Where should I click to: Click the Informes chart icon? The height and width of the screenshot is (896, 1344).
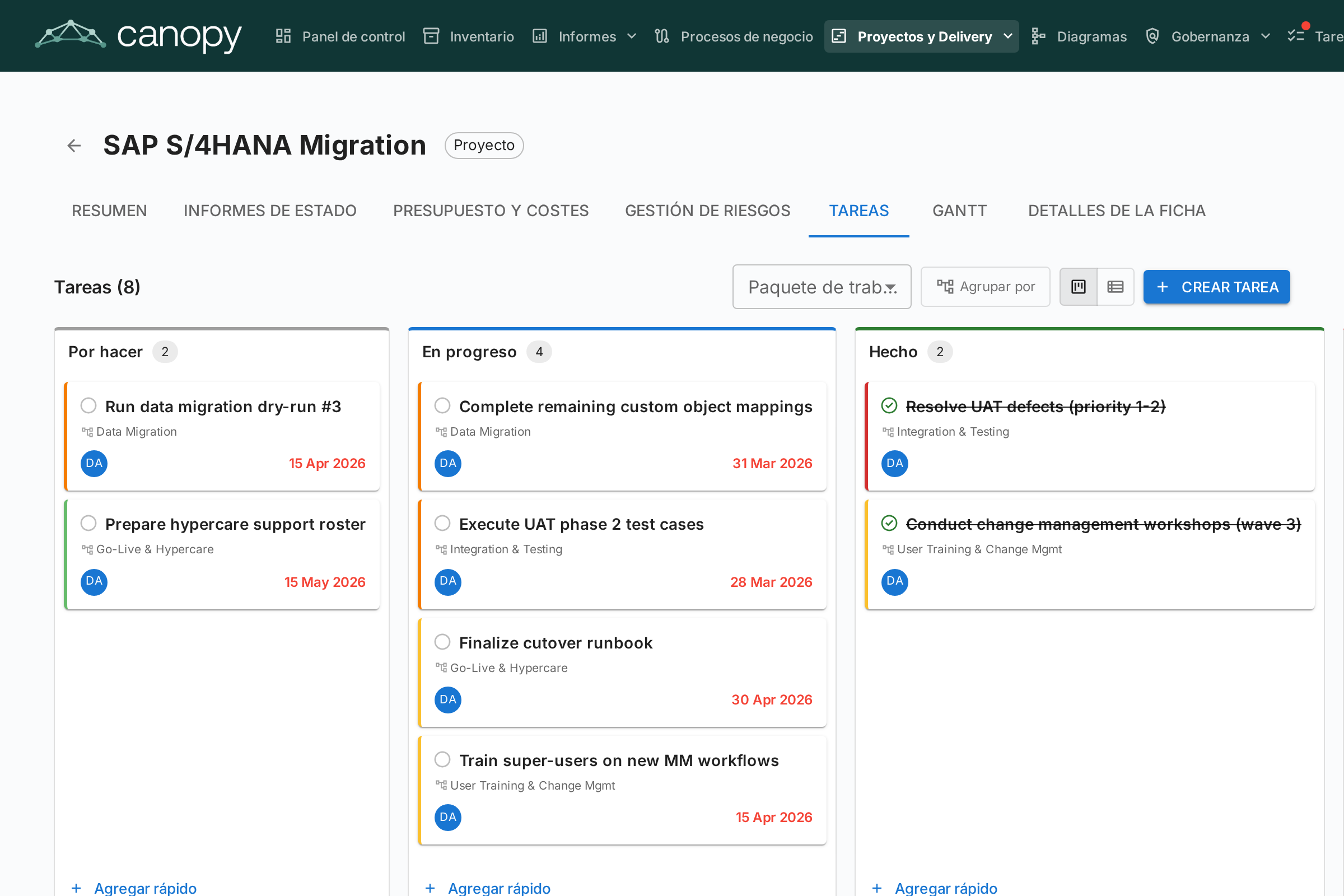pyautogui.click(x=540, y=36)
